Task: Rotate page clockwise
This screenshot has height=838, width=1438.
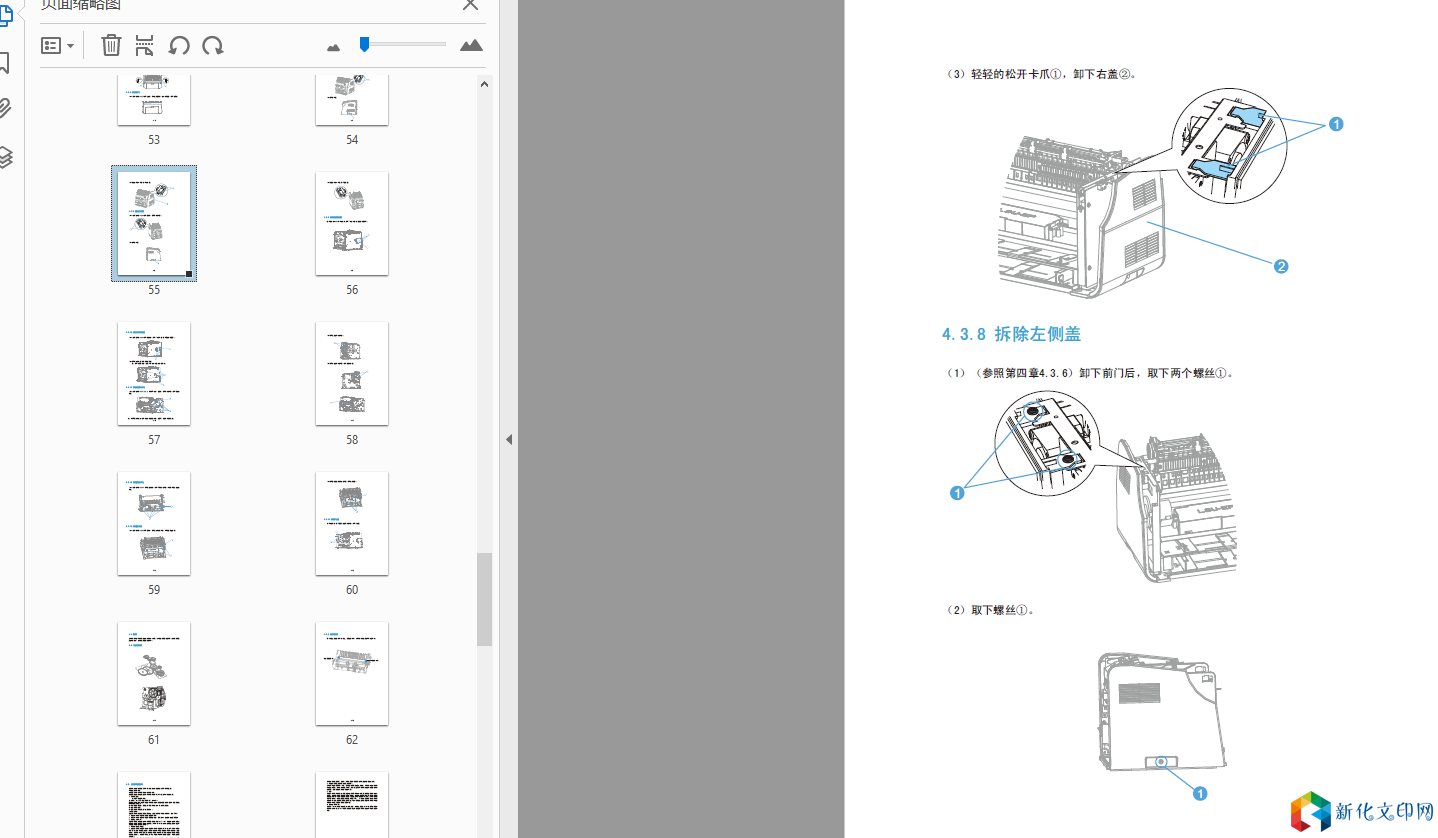Action: tap(212, 45)
